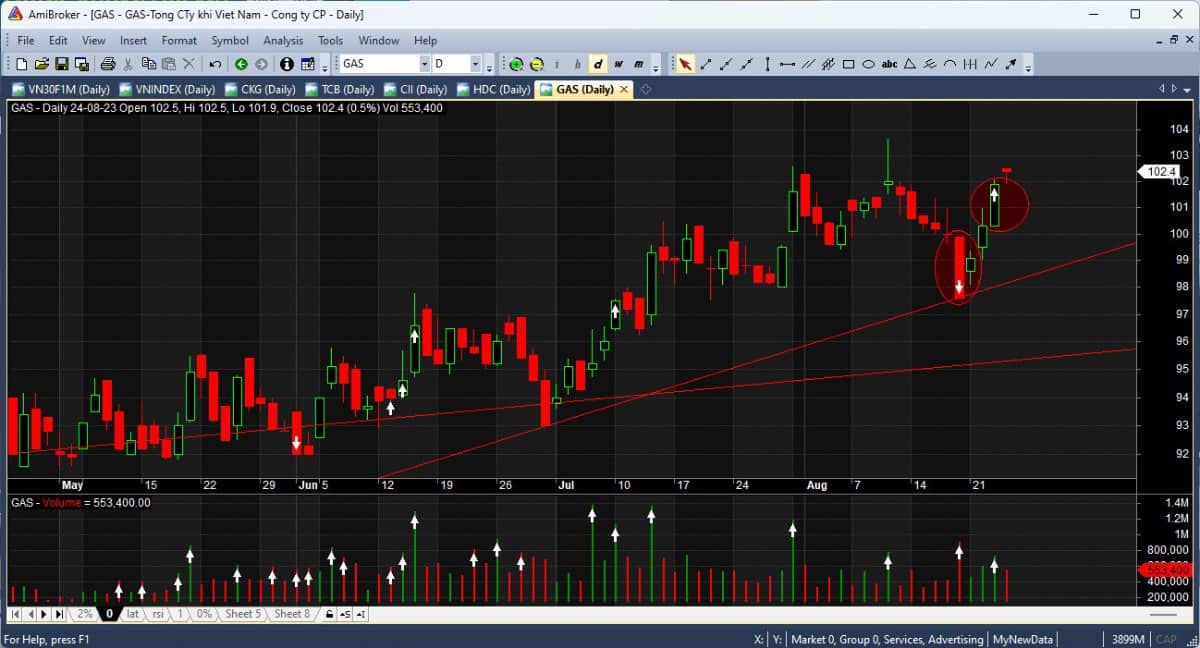Jump to the first chart sheet
This screenshot has height=648, width=1200.
pos(15,614)
